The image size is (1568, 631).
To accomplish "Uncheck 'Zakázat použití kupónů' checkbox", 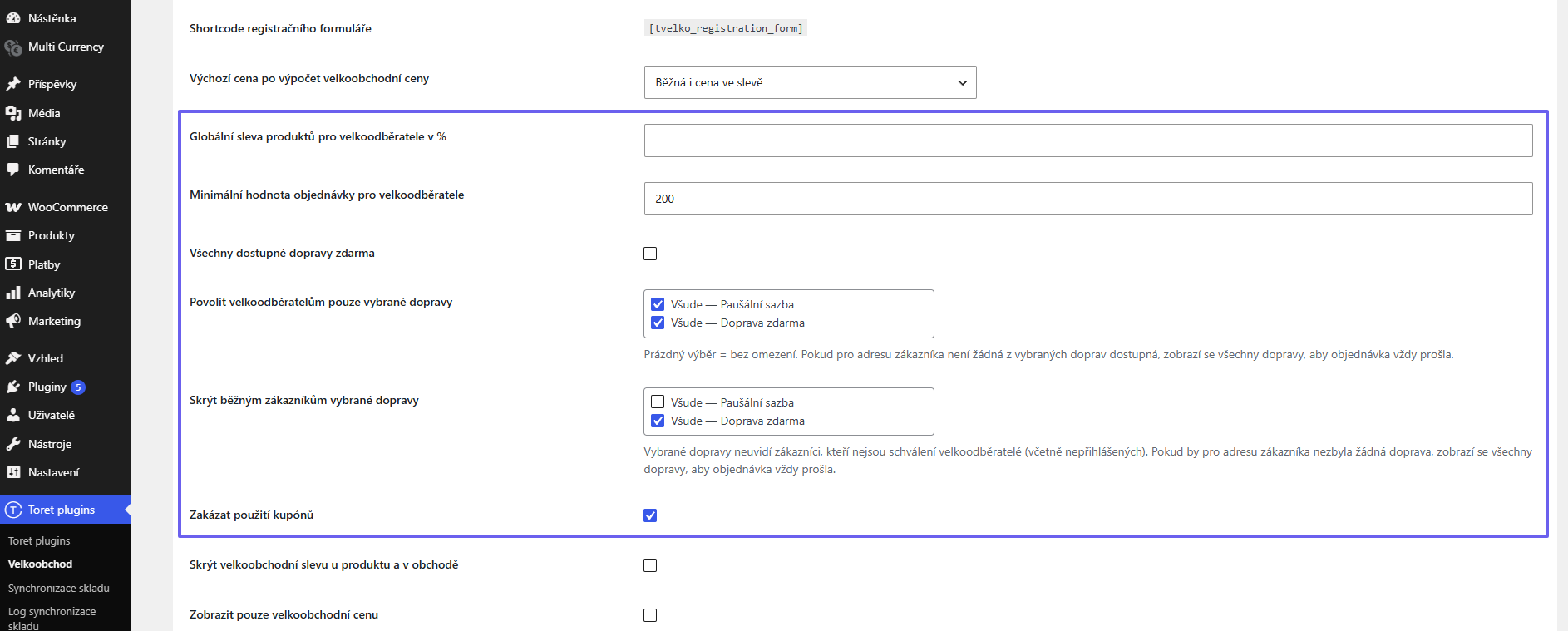I will click(x=650, y=515).
